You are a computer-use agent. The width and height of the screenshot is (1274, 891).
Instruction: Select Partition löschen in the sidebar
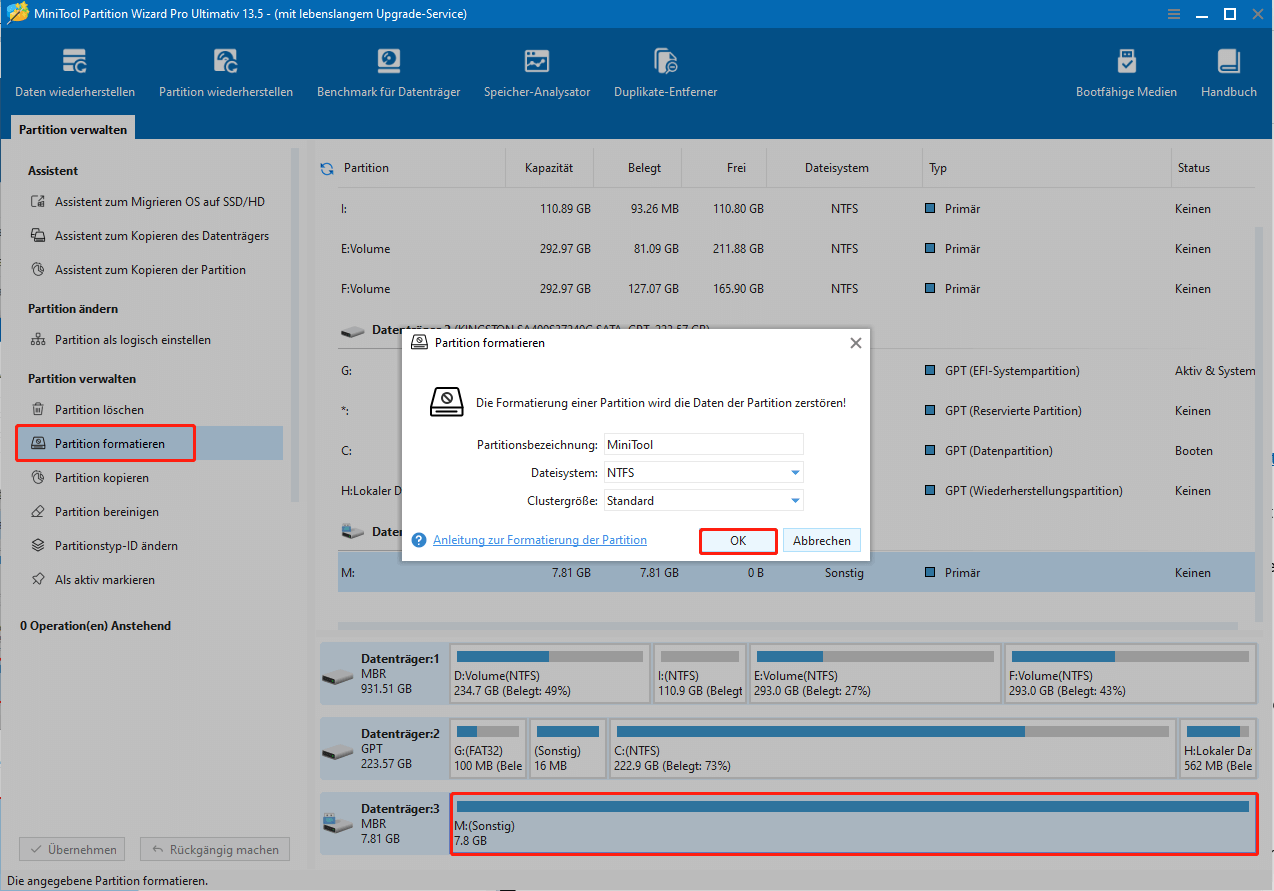(x=103, y=409)
